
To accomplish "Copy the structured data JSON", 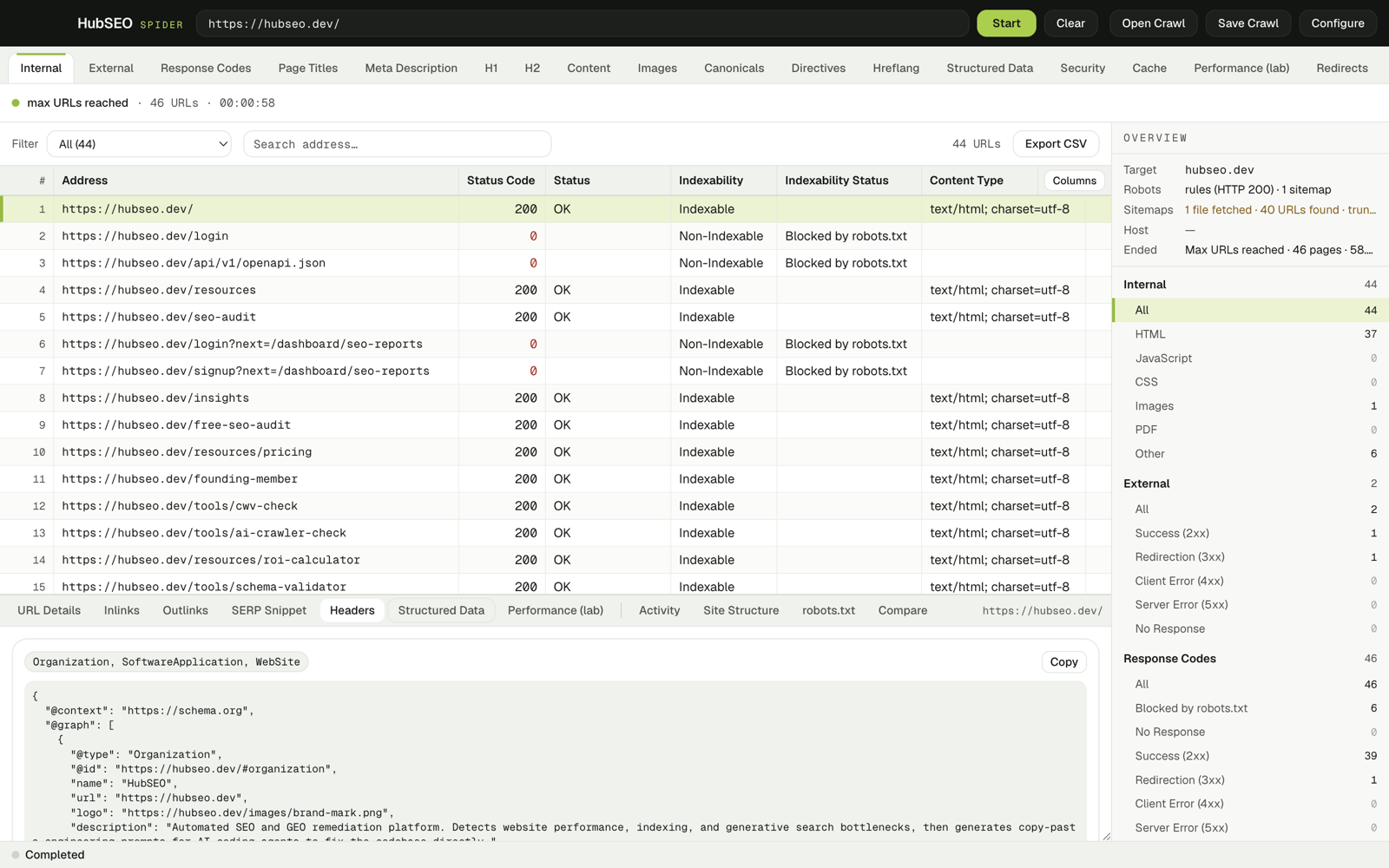I will click(1063, 661).
